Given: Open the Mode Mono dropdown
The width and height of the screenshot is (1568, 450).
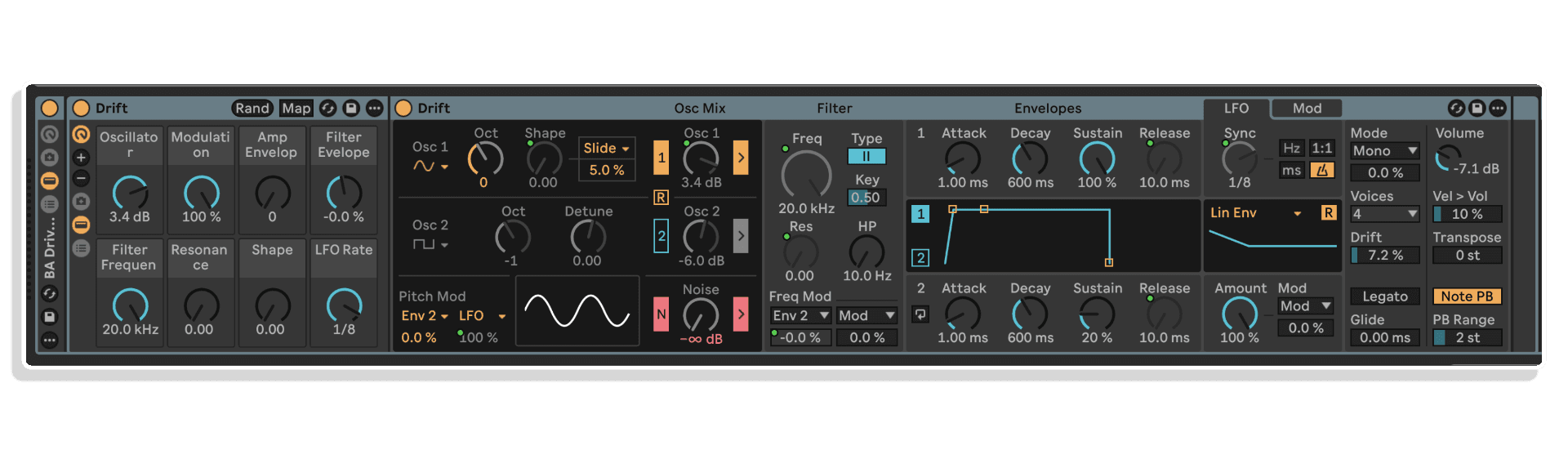Looking at the screenshot, I should (1385, 150).
